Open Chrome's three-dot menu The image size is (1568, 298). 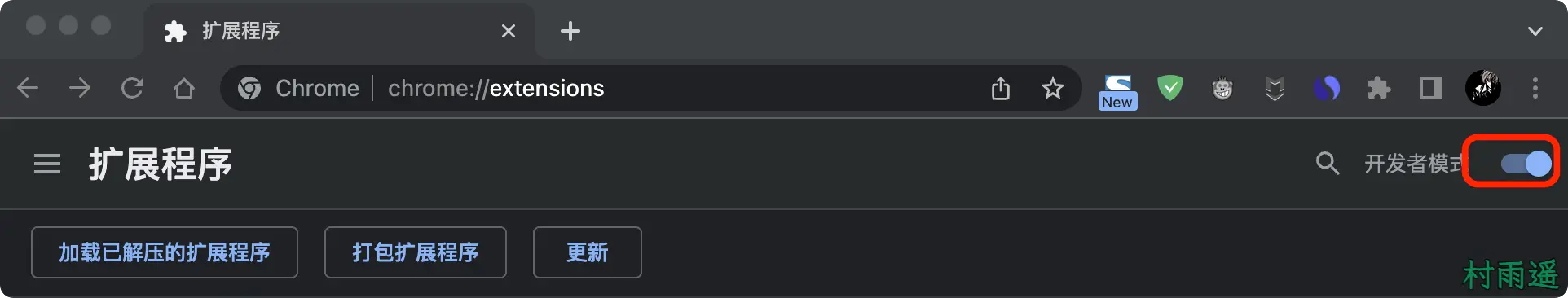(x=1535, y=88)
